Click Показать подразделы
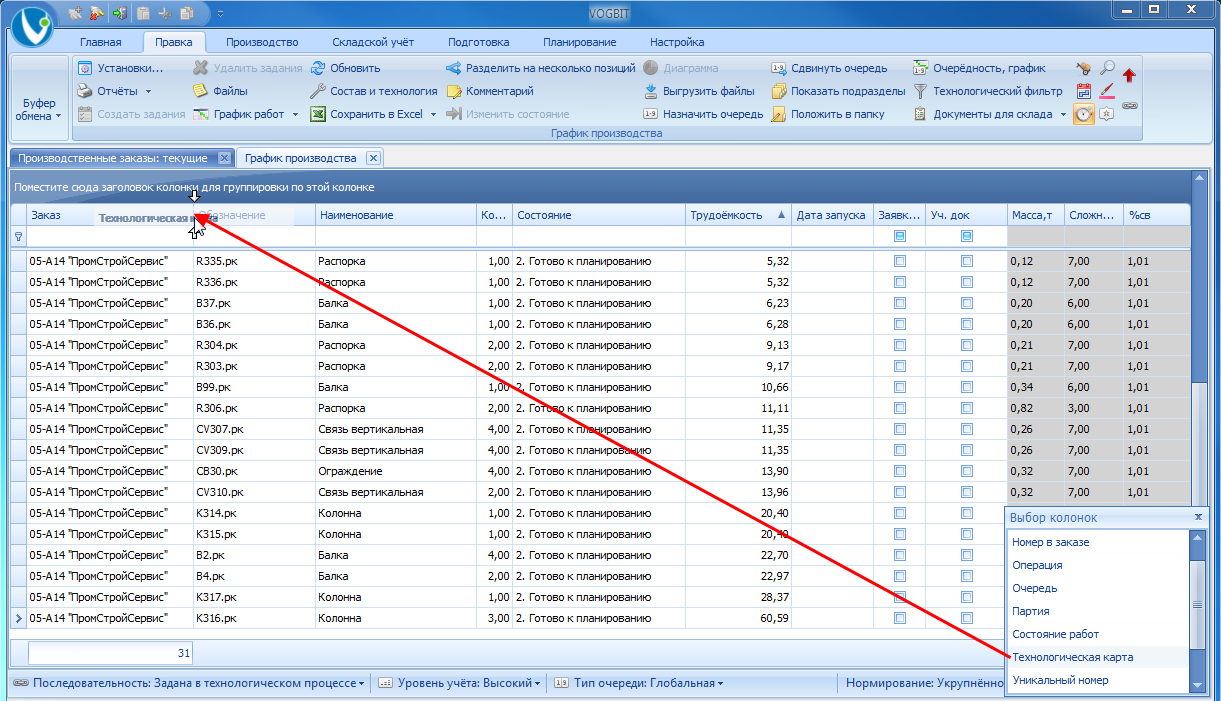Screen dimensions: 1221x701 click(838, 91)
